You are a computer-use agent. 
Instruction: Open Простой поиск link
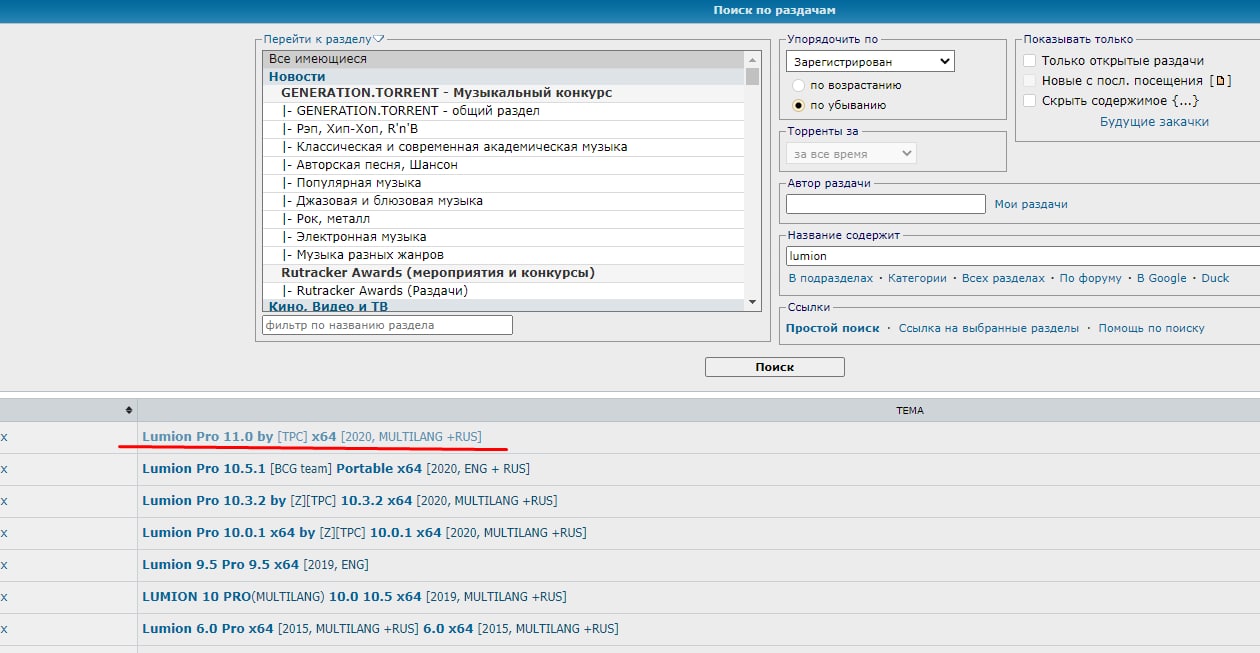click(x=833, y=328)
